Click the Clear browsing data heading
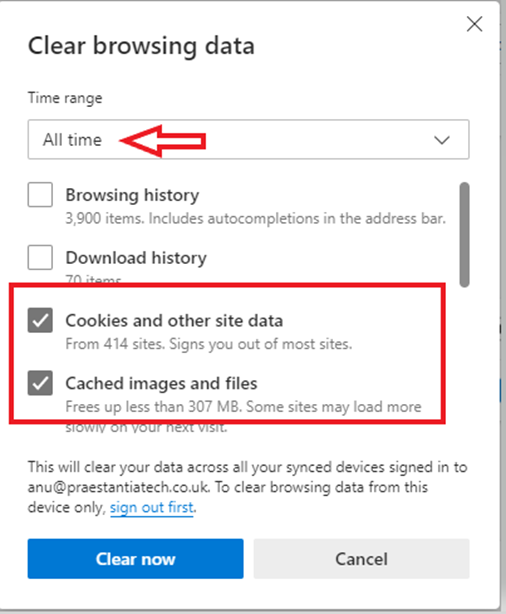The image size is (506, 614). click(x=141, y=46)
